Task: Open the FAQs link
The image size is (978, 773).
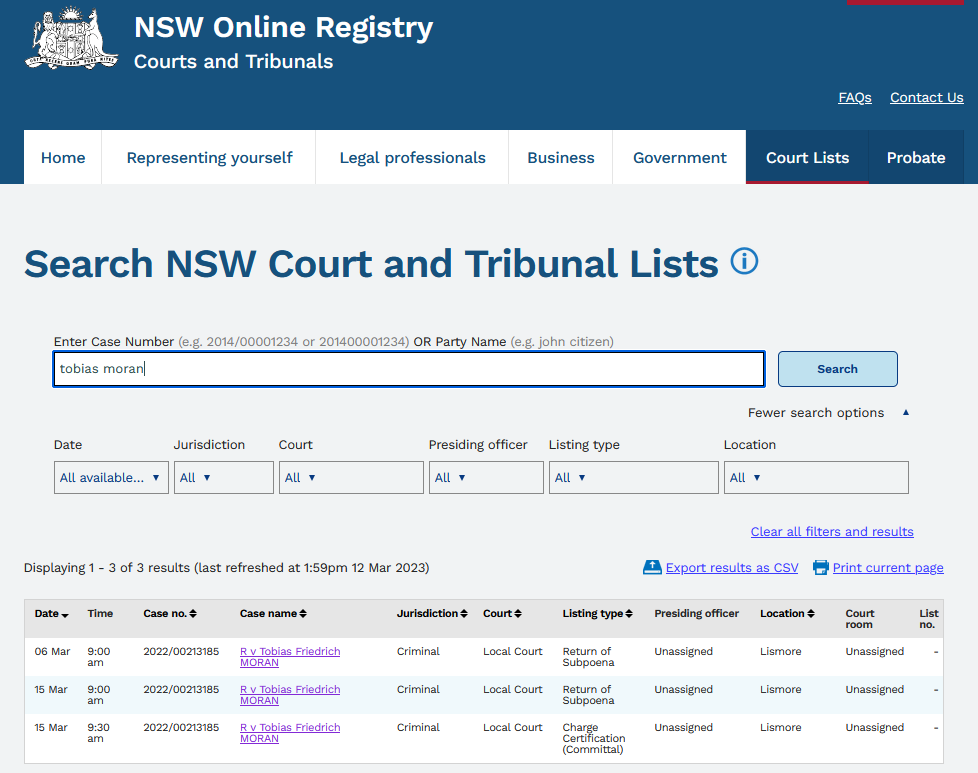Action: 855,97
